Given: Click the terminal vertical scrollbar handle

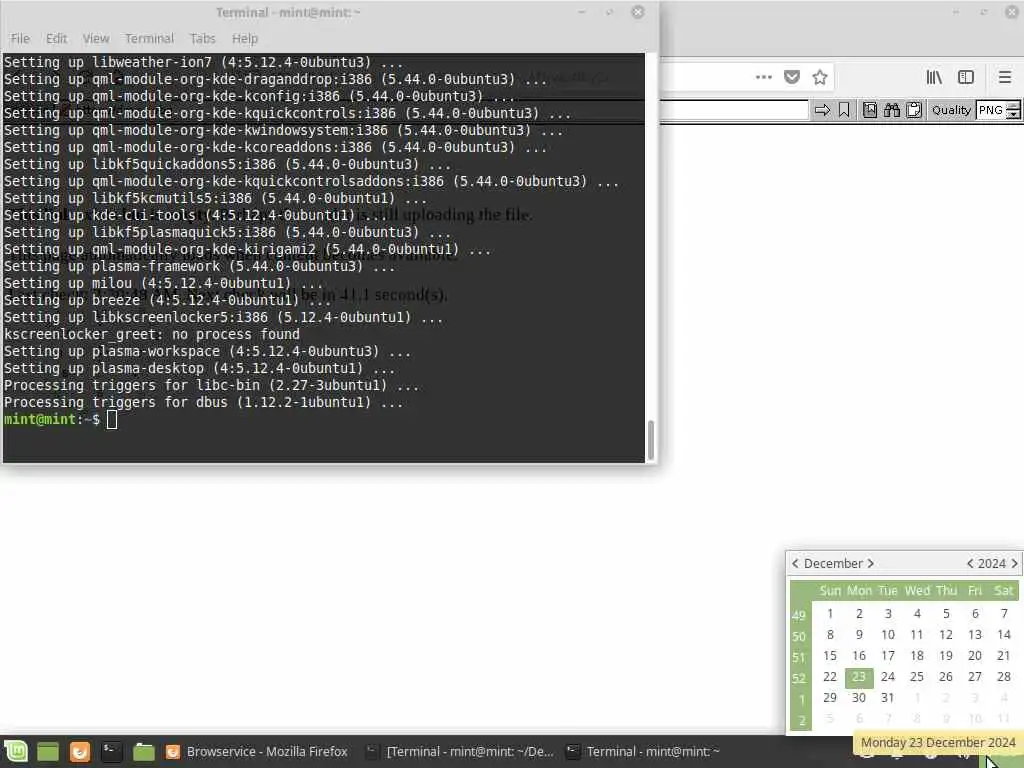Looking at the screenshot, I should click(x=650, y=441).
